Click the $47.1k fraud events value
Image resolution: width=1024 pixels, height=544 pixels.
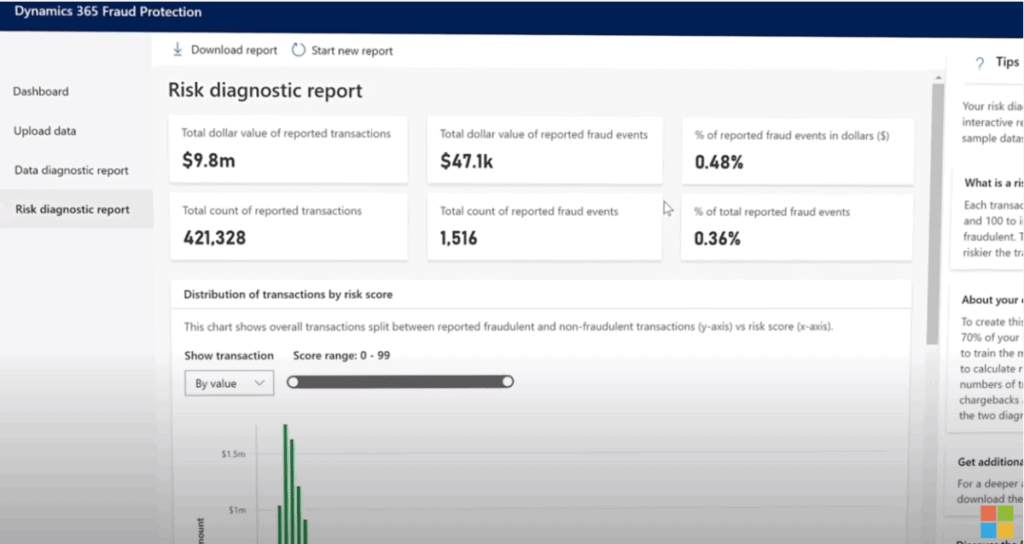pos(466,161)
